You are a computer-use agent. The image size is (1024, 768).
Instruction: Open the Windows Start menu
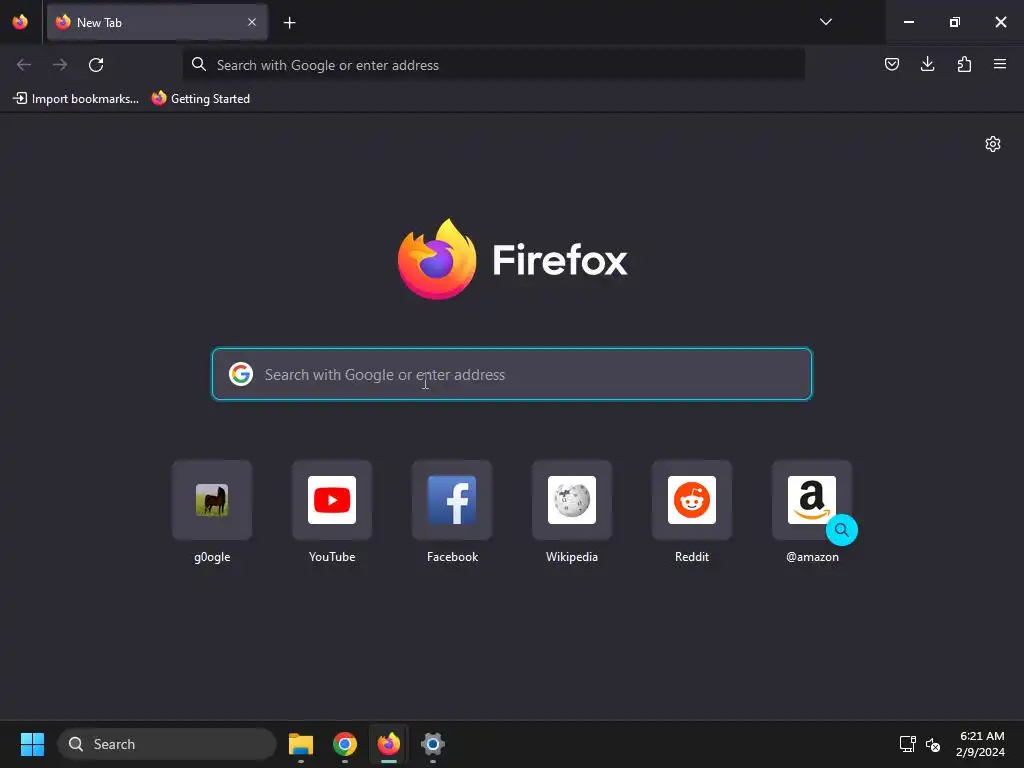pos(32,744)
